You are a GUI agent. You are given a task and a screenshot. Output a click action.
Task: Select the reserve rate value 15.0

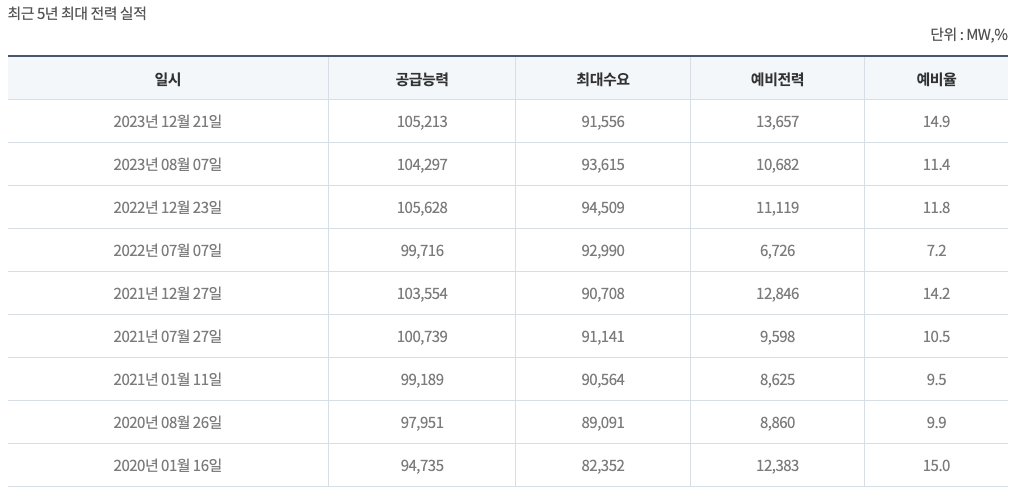pyautogui.click(x=937, y=466)
